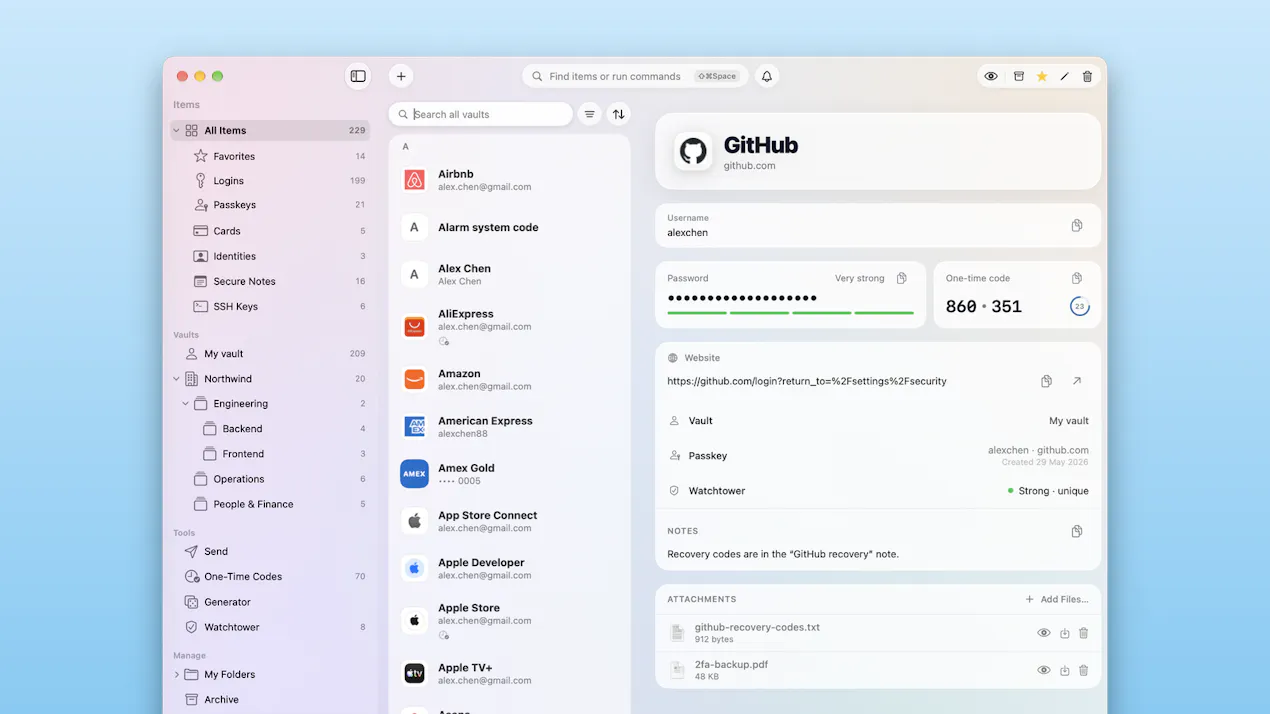Copy the website URL
1270x714 pixels.
[x=1046, y=381]
